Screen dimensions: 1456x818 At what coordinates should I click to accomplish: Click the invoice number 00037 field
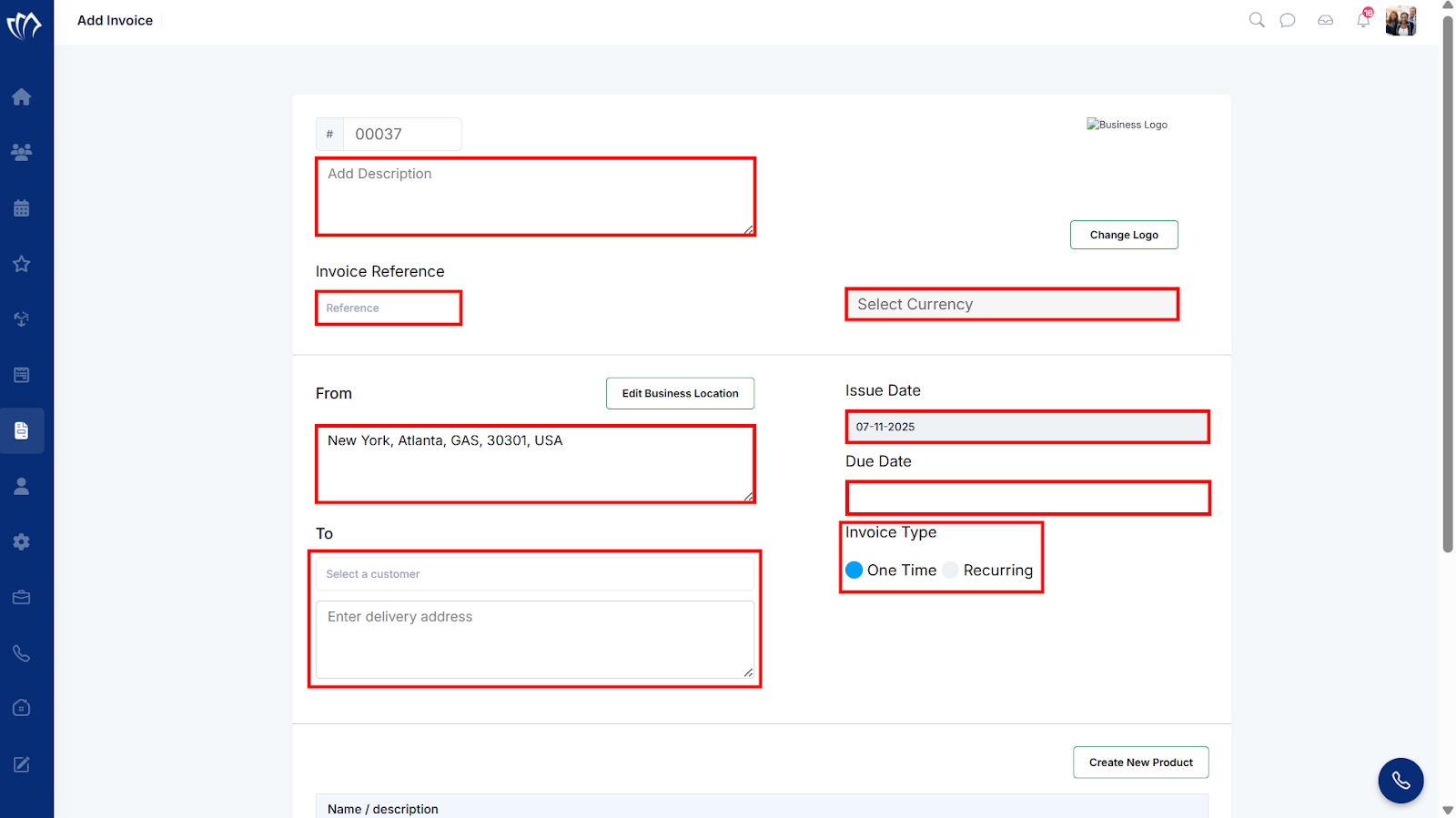402,134
